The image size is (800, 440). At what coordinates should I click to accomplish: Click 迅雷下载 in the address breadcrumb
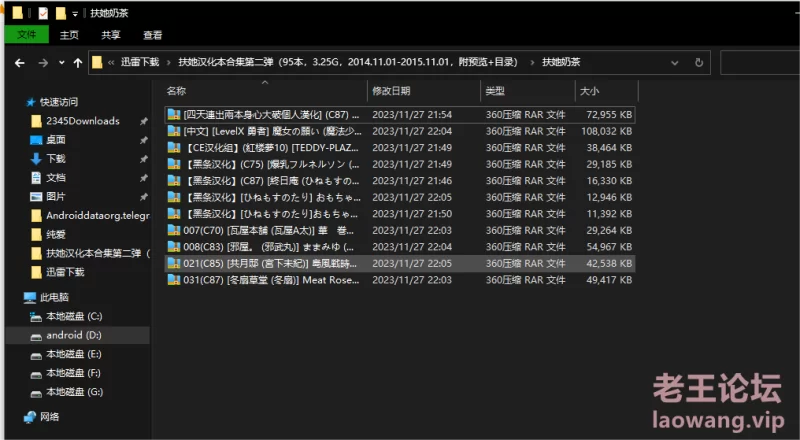click(140, 62)
